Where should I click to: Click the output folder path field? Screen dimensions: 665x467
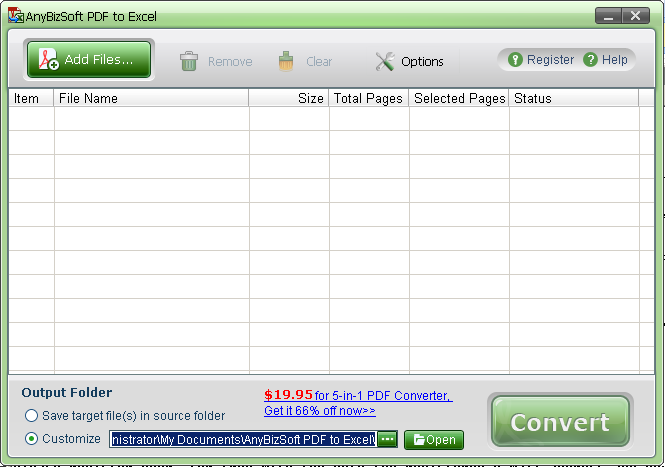243,439
